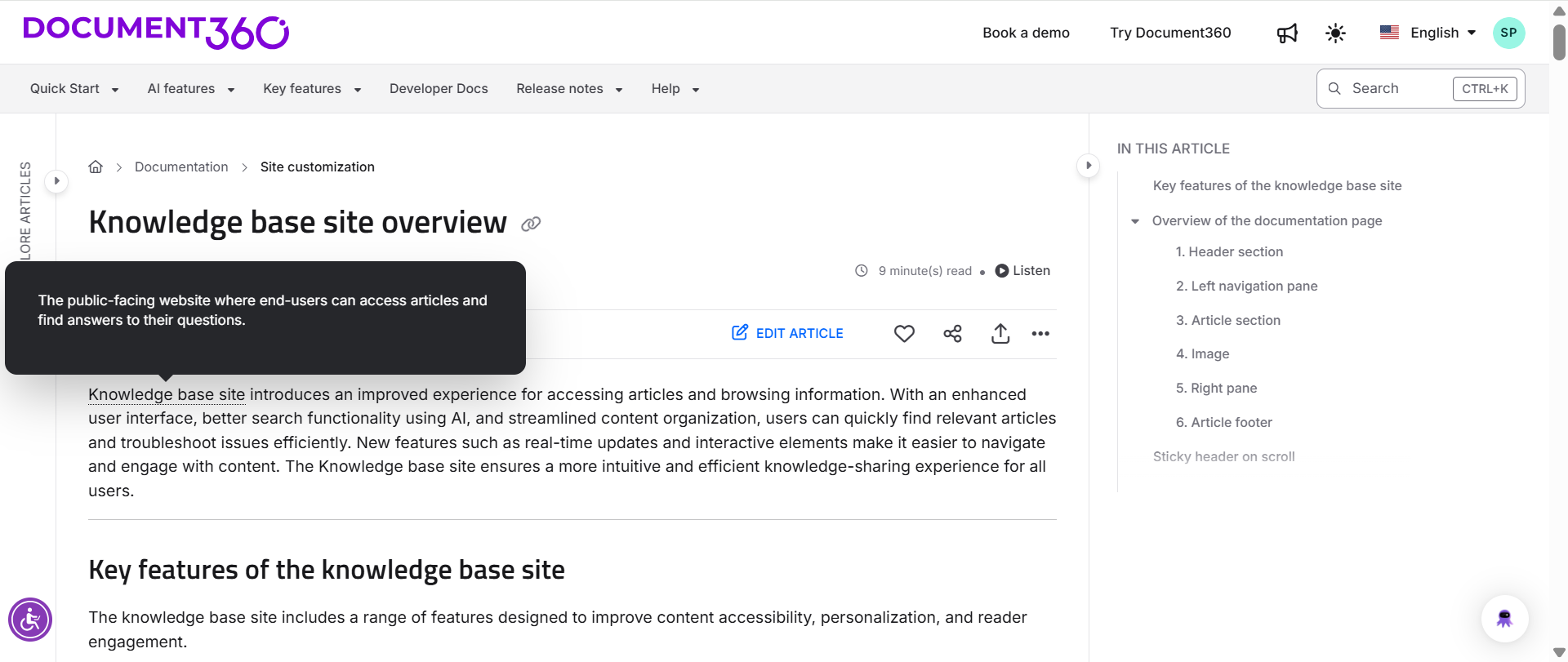Open the announcements megaphone icon

tap(1287, 33)
